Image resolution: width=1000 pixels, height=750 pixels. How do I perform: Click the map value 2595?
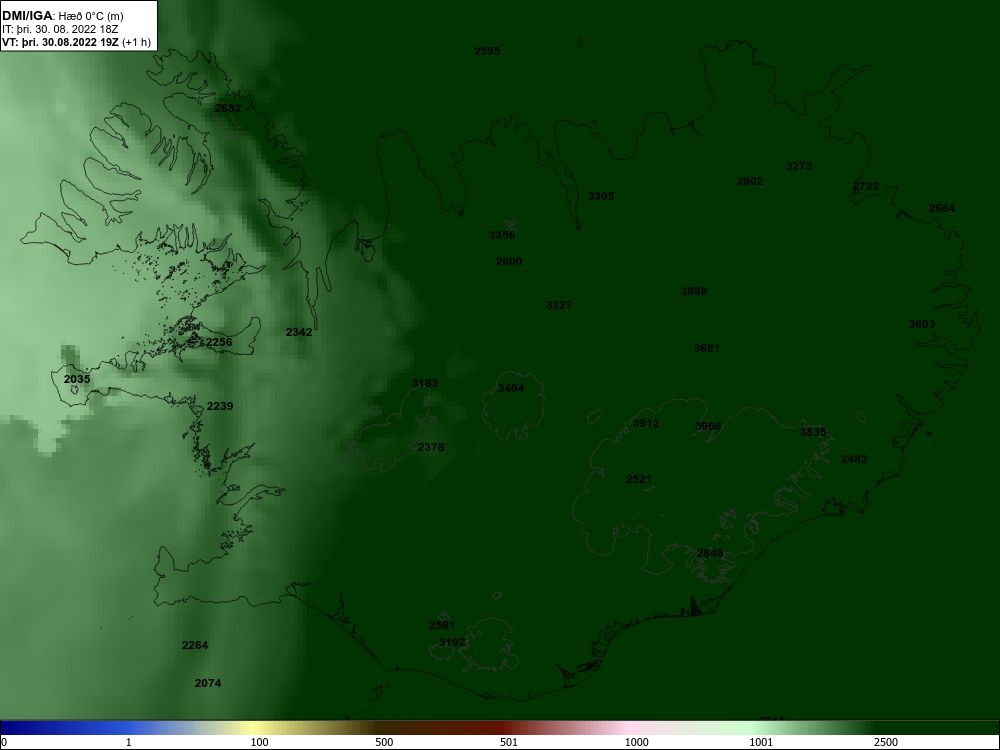487,51
